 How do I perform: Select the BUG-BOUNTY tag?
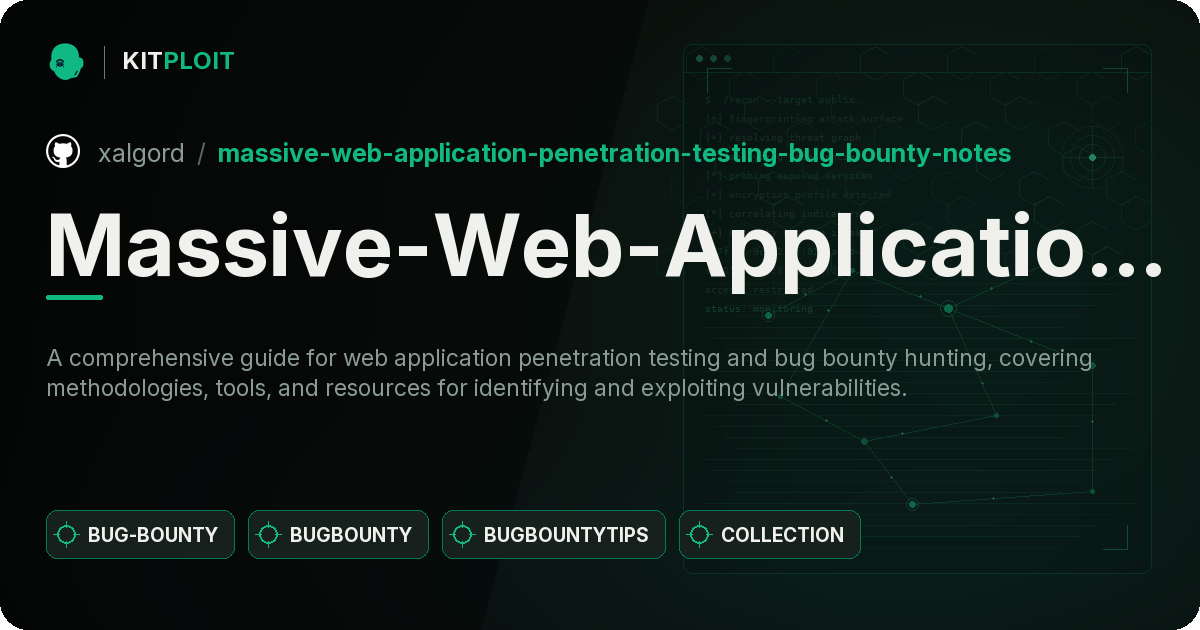coord(140,535)
